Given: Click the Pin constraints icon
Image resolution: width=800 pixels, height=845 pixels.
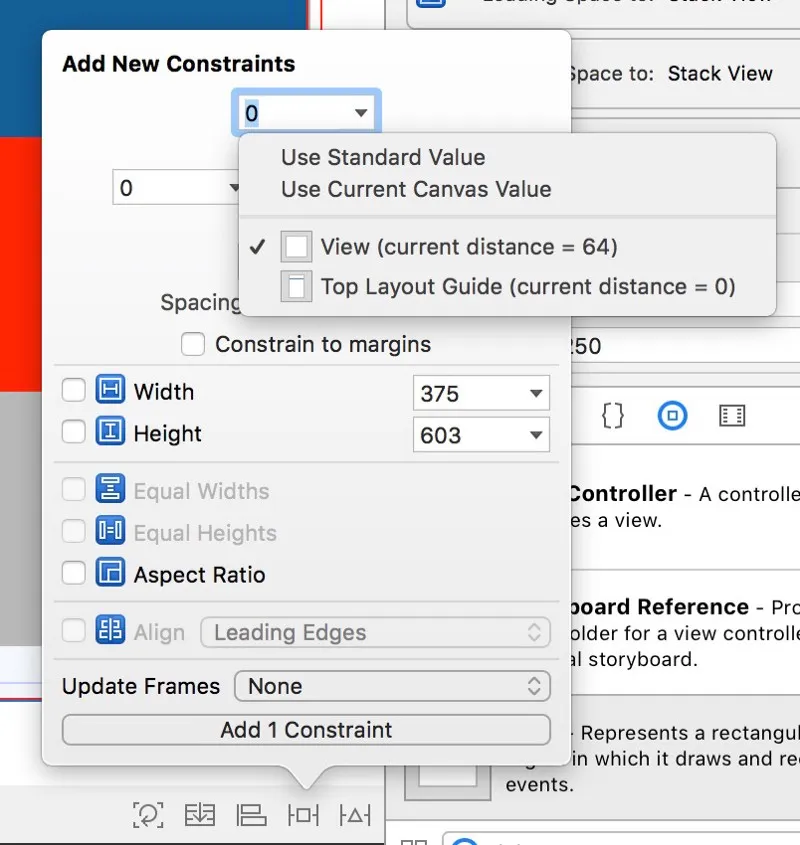Looking at the screenshot, I should [x=304, y=815].
